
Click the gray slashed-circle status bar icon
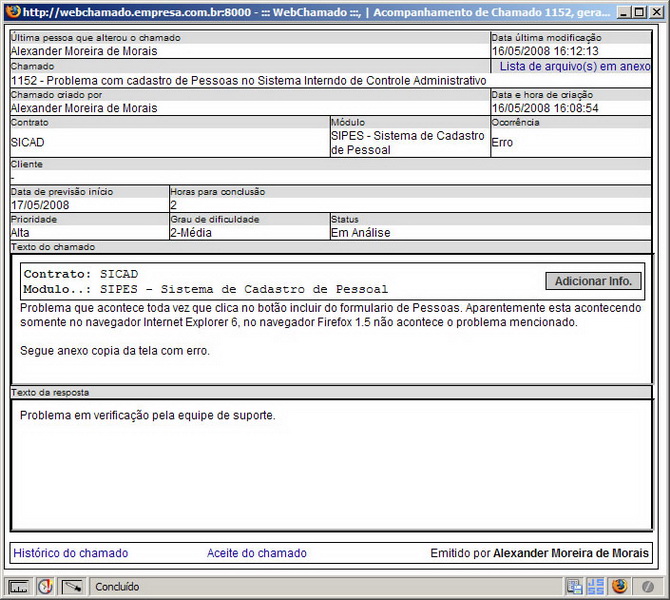pyautogui.click(x=649, y=587)
